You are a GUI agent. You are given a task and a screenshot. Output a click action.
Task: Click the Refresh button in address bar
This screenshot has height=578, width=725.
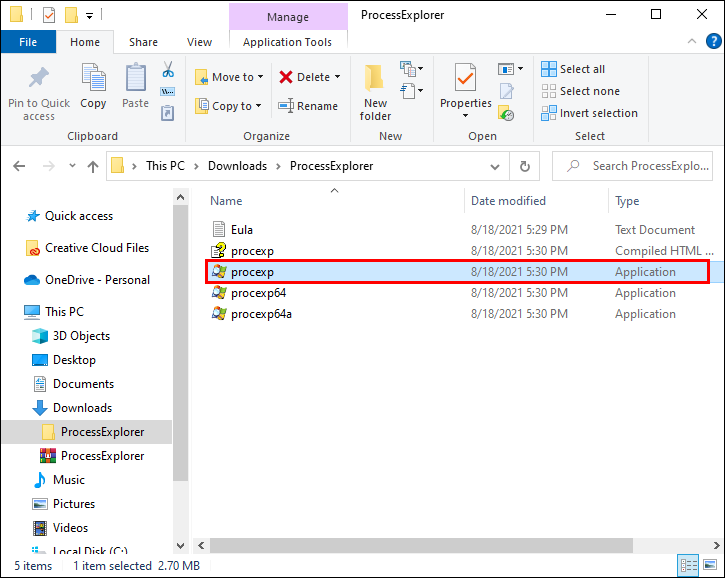(x=524, y=166)
